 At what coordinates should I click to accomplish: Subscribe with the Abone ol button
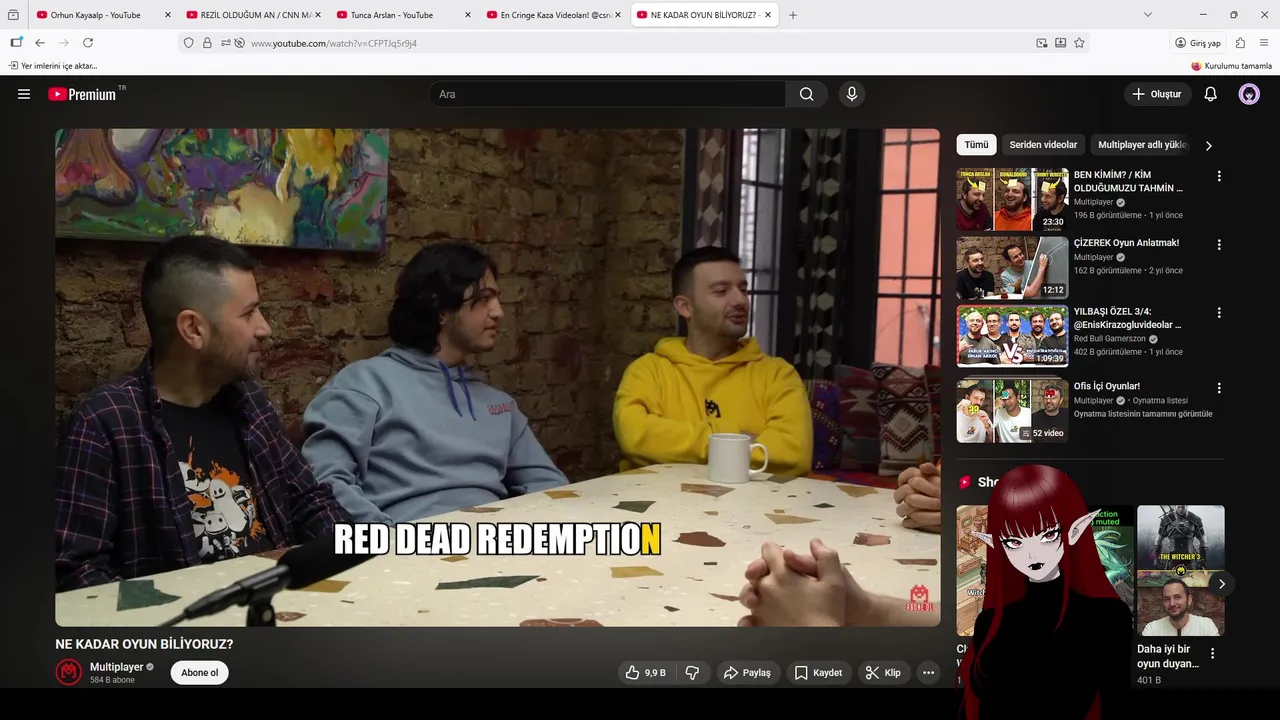pos(199,673)
